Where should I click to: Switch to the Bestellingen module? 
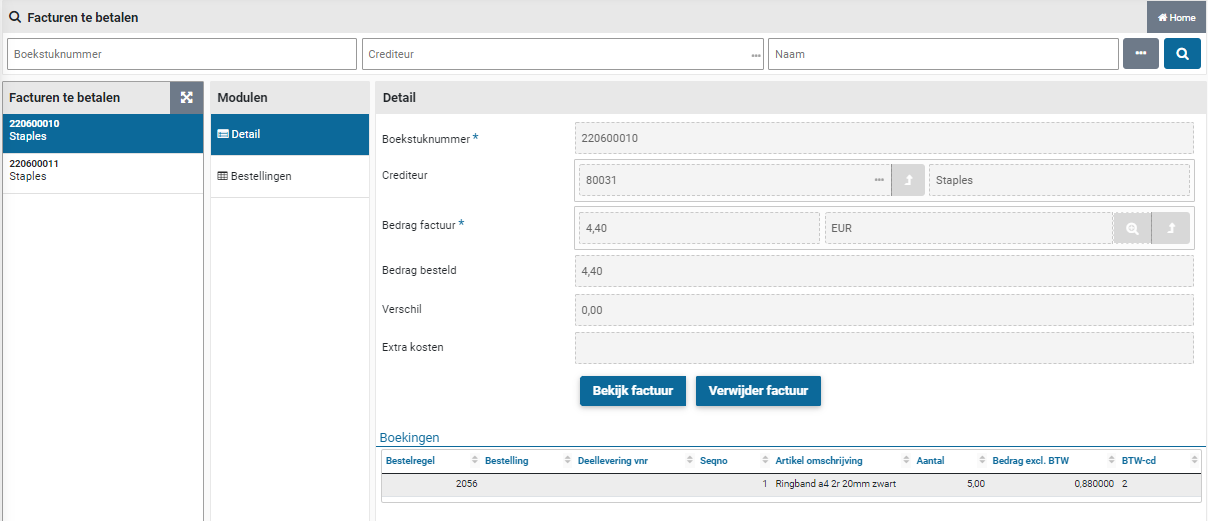[289, 176]
